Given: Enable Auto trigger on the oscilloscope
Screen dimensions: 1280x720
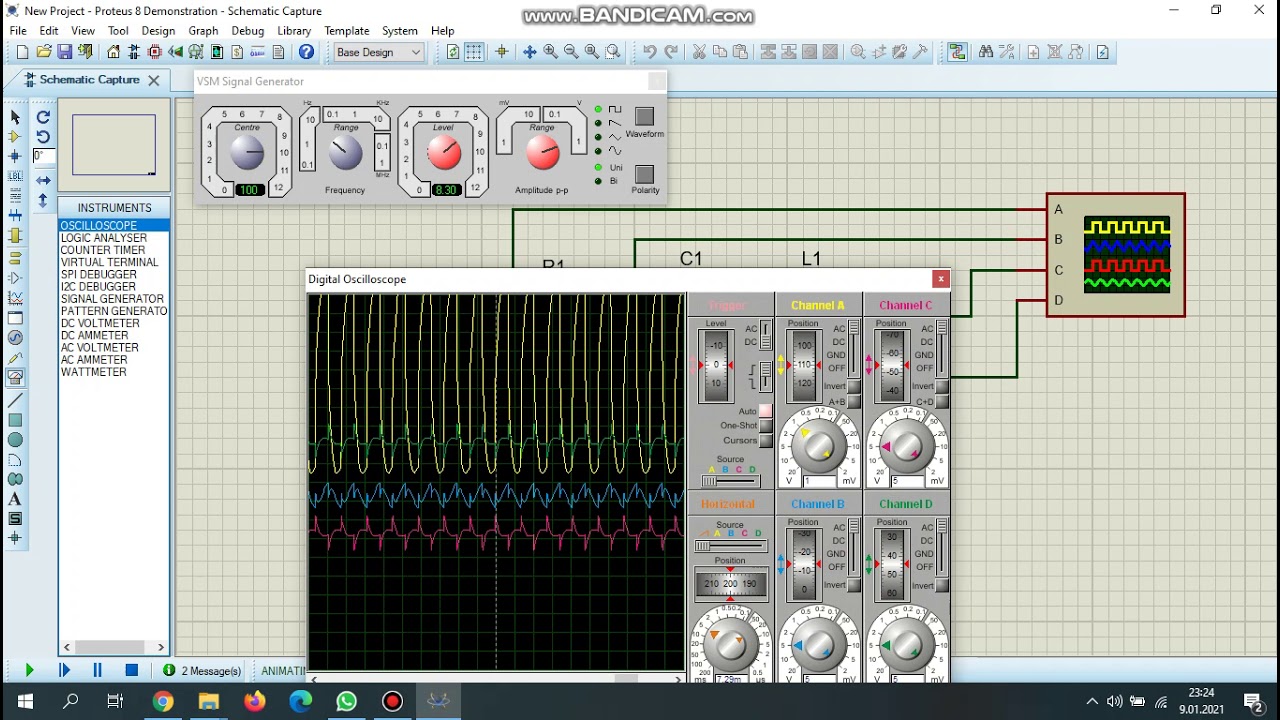Looking at the screenshot, I should [765, 411].
